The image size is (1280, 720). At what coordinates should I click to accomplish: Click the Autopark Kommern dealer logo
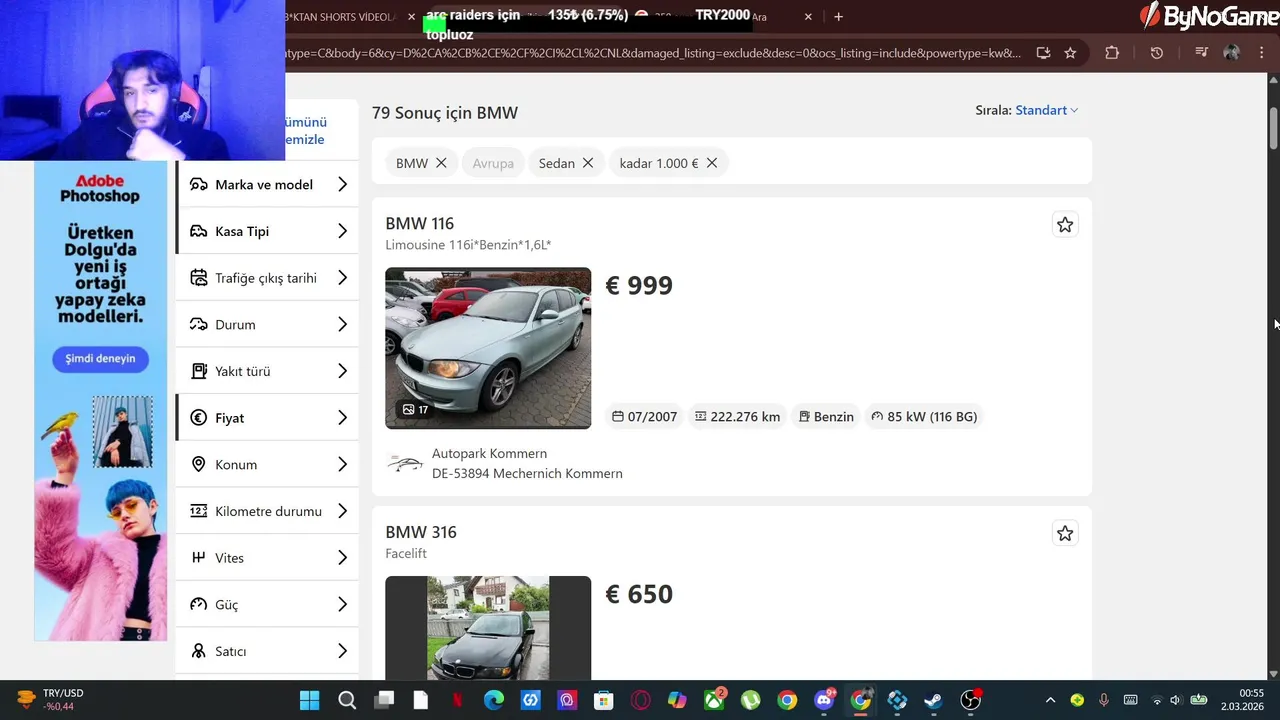404,464
